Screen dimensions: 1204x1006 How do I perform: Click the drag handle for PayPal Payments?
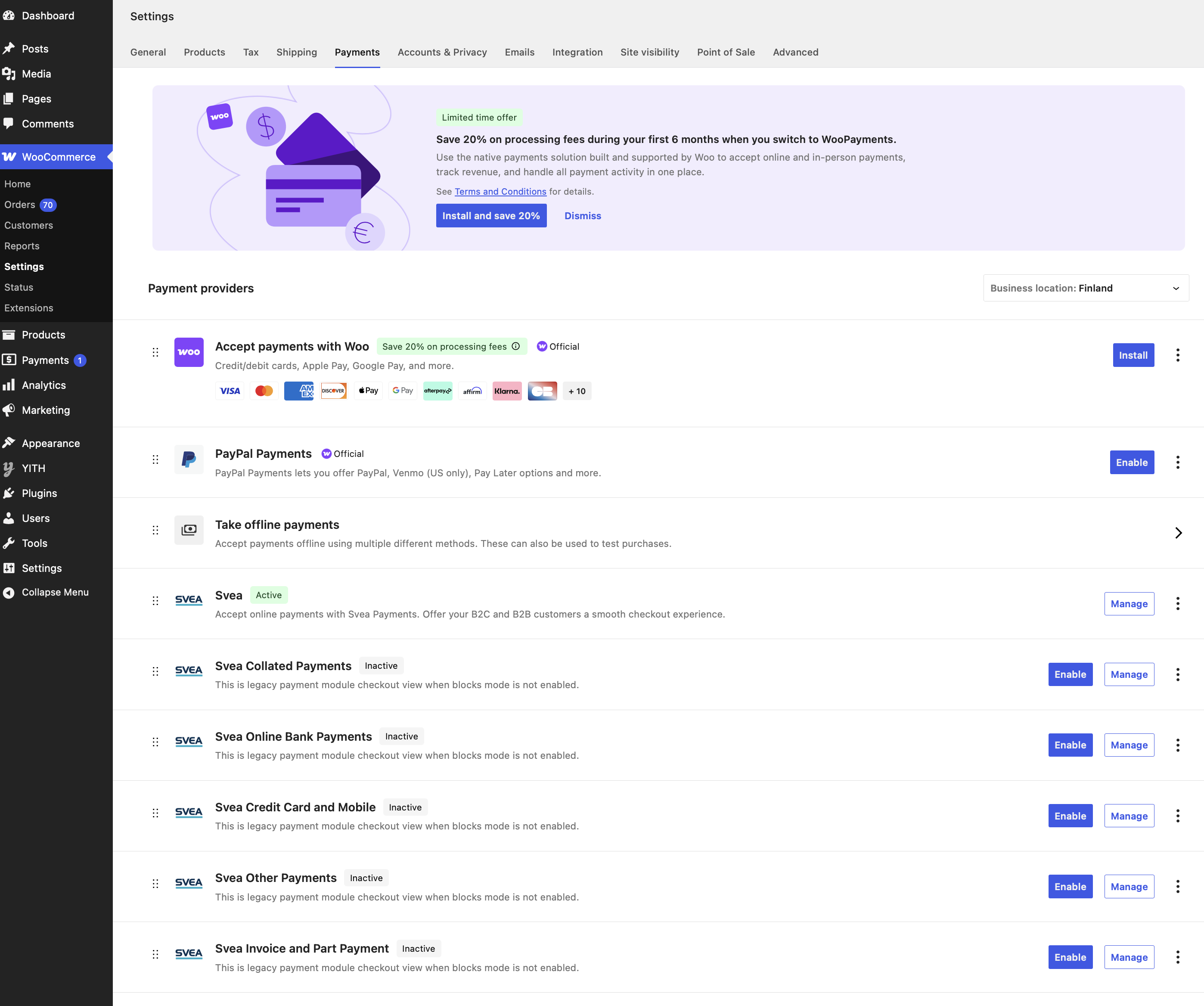coord(155,460)
